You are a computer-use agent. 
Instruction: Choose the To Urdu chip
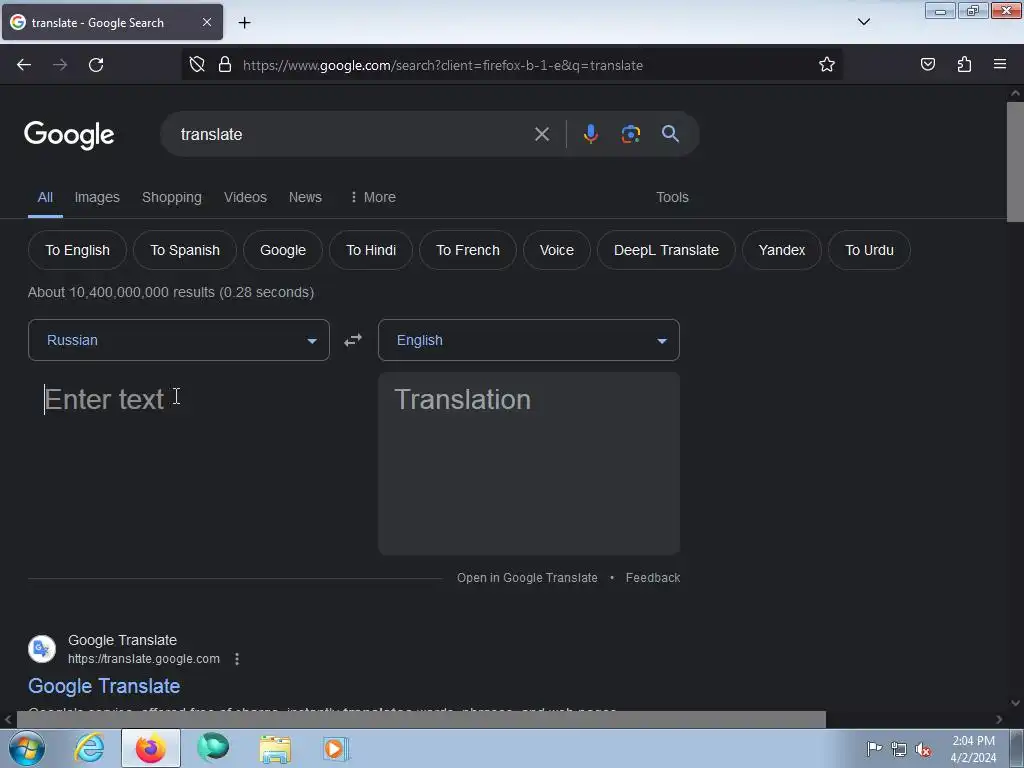click(869, 250)
